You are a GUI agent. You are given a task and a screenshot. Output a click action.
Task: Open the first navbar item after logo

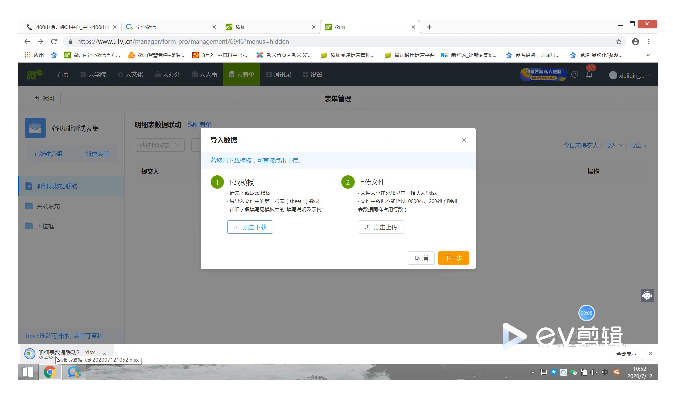point(63,75)
